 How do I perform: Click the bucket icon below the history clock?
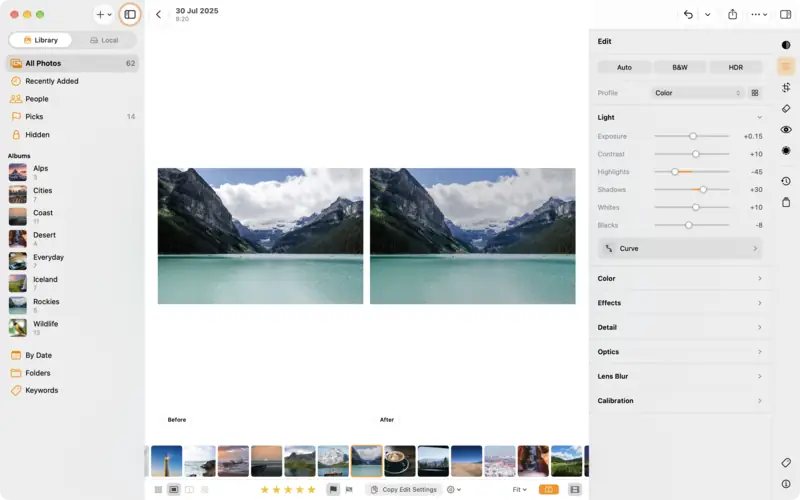click(786, 202)
